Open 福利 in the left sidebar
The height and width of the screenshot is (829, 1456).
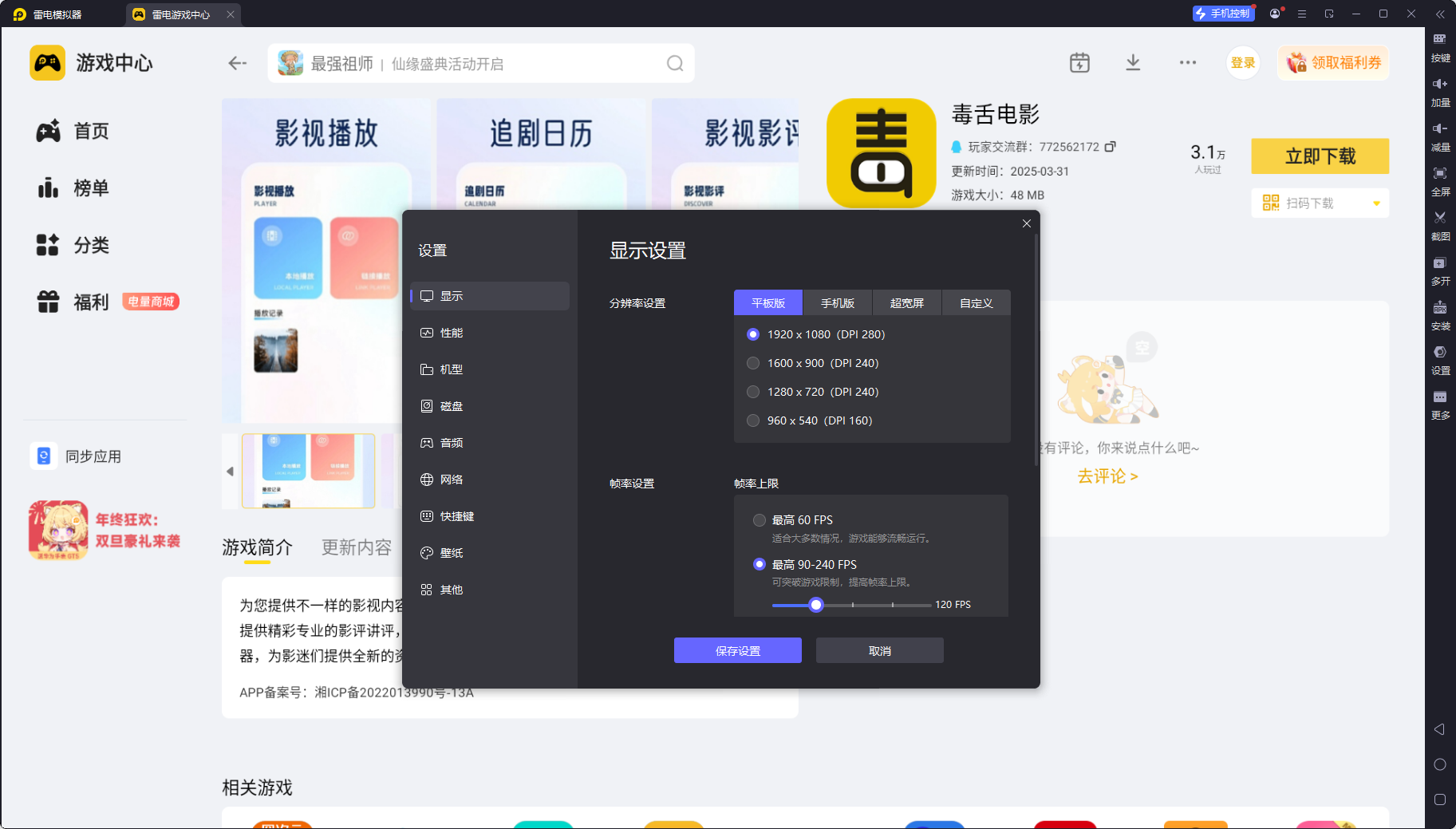tap(73, 302)
